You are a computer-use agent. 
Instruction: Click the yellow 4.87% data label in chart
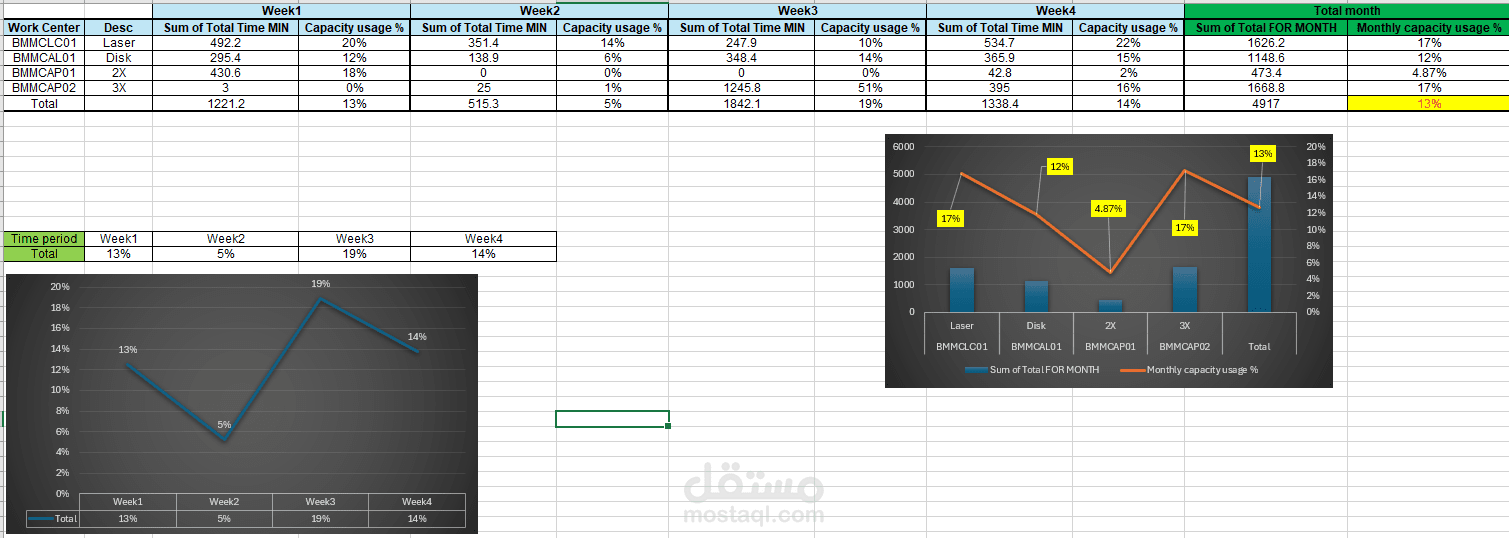pyautogui.click(x=1108, y=209)
